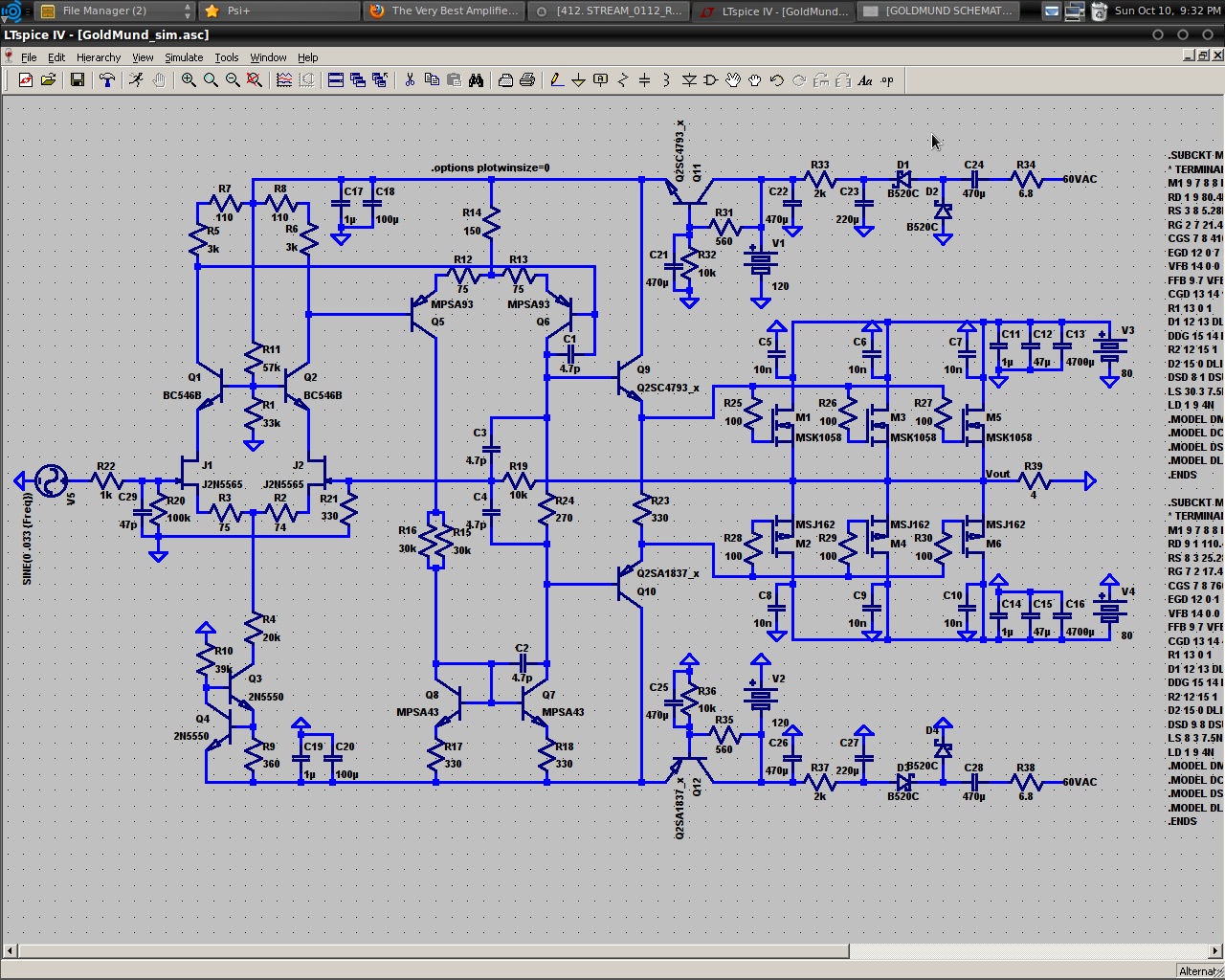Create a new schematic from the toolbar

[26, 80]
